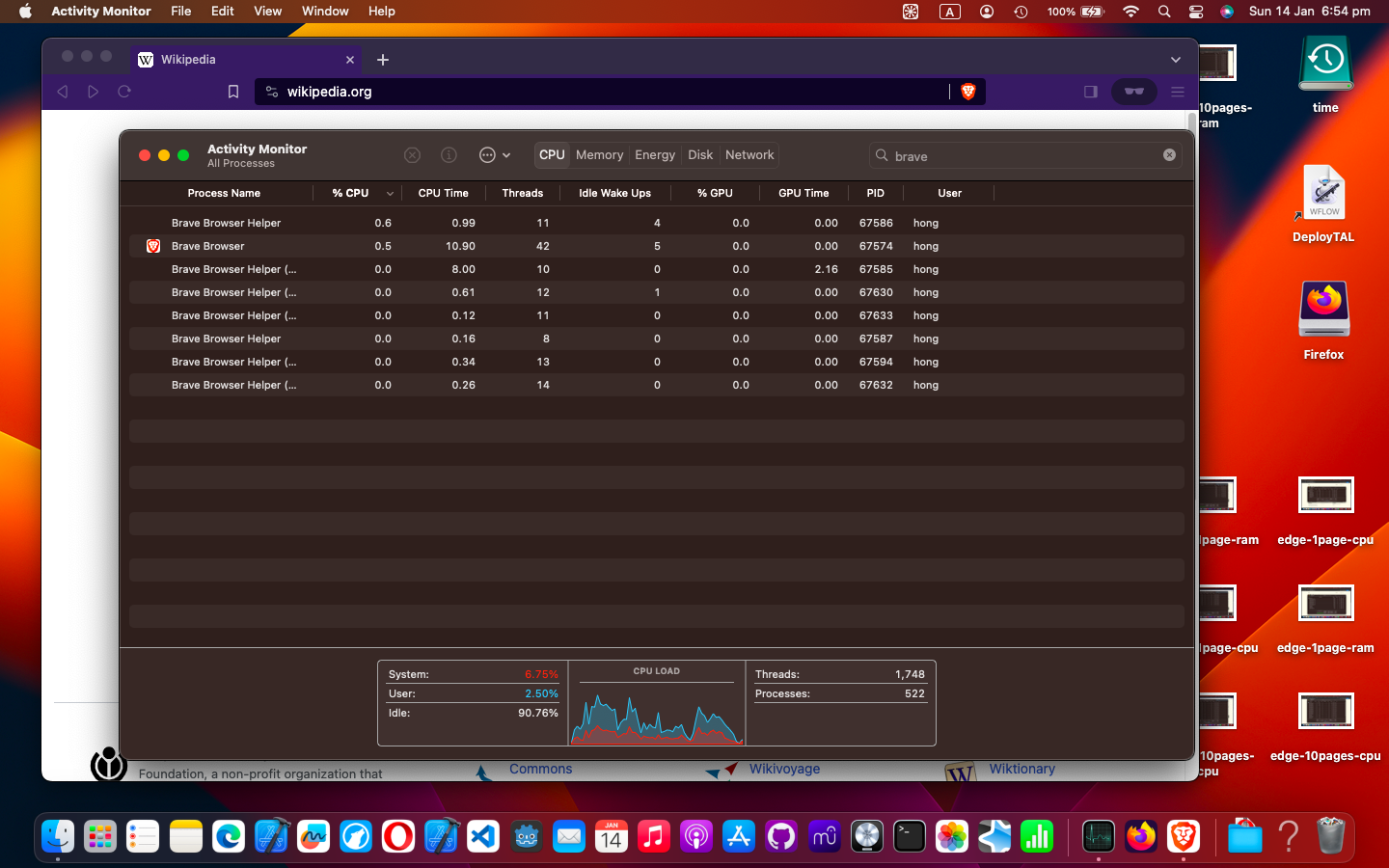The height and width of the screenshot is (868, 1389).
Task: Sort processes by the Threads column
Action: coord(522,193)
